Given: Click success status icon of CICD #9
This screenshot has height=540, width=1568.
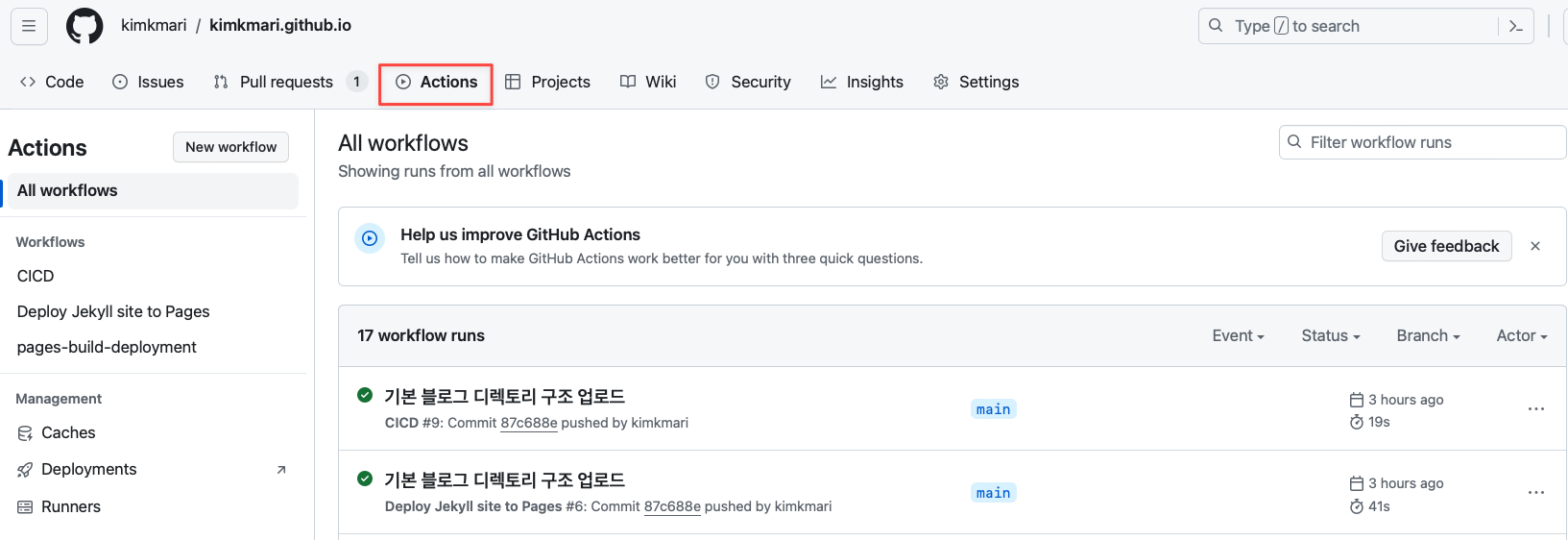Looking at the screenshot, I should [365, 395].
